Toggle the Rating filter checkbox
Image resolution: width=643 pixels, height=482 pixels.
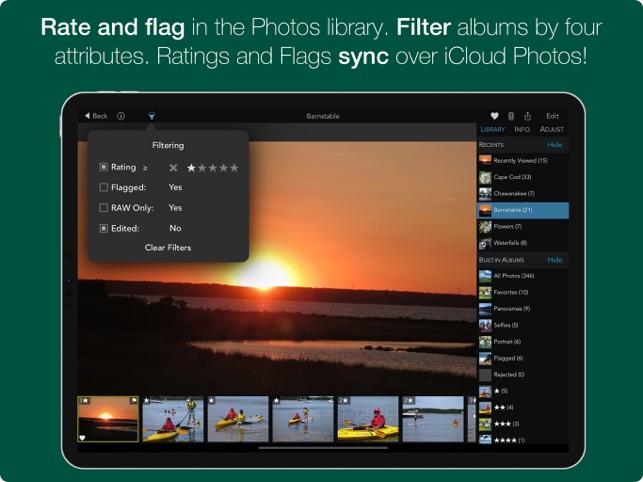[x=103, y=167]
